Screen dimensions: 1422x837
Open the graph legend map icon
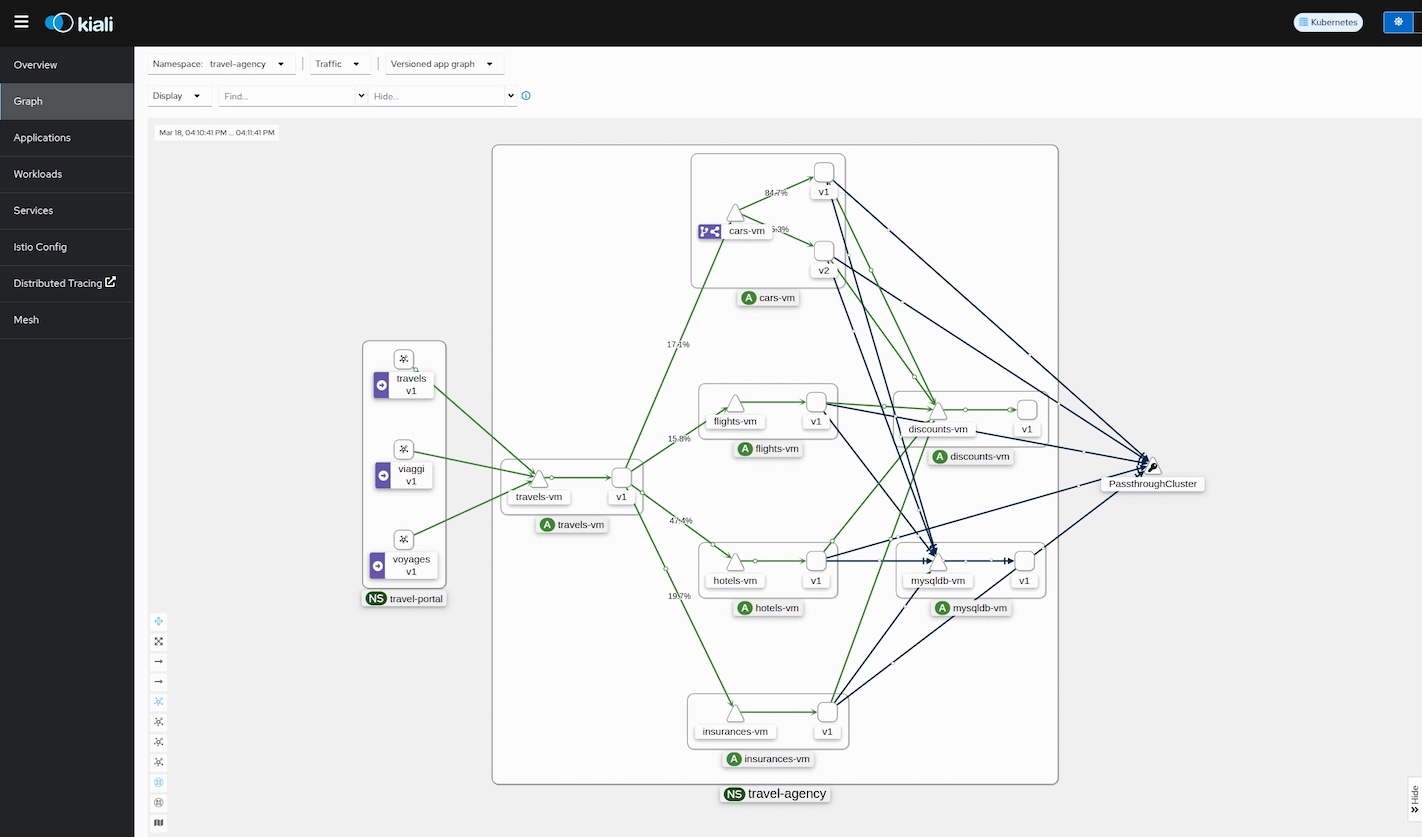(x=159, y=823)
